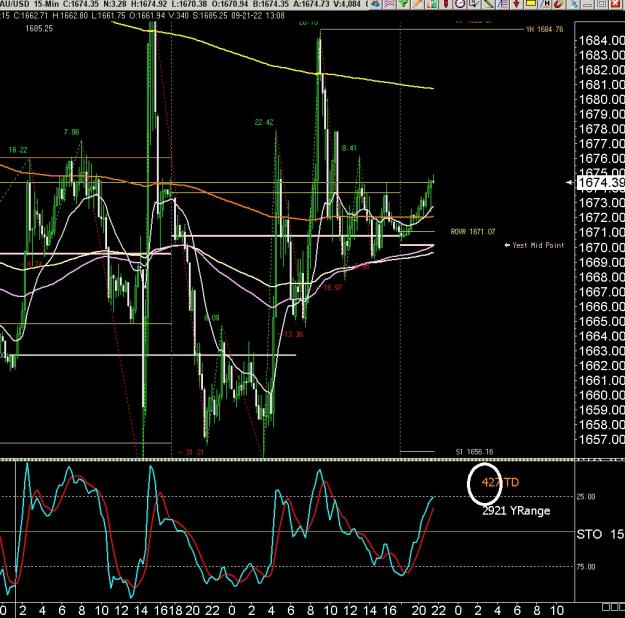Click the pink wavy ribbons indicator icon
The image size is (625, 618).
[x=389, y=4]
